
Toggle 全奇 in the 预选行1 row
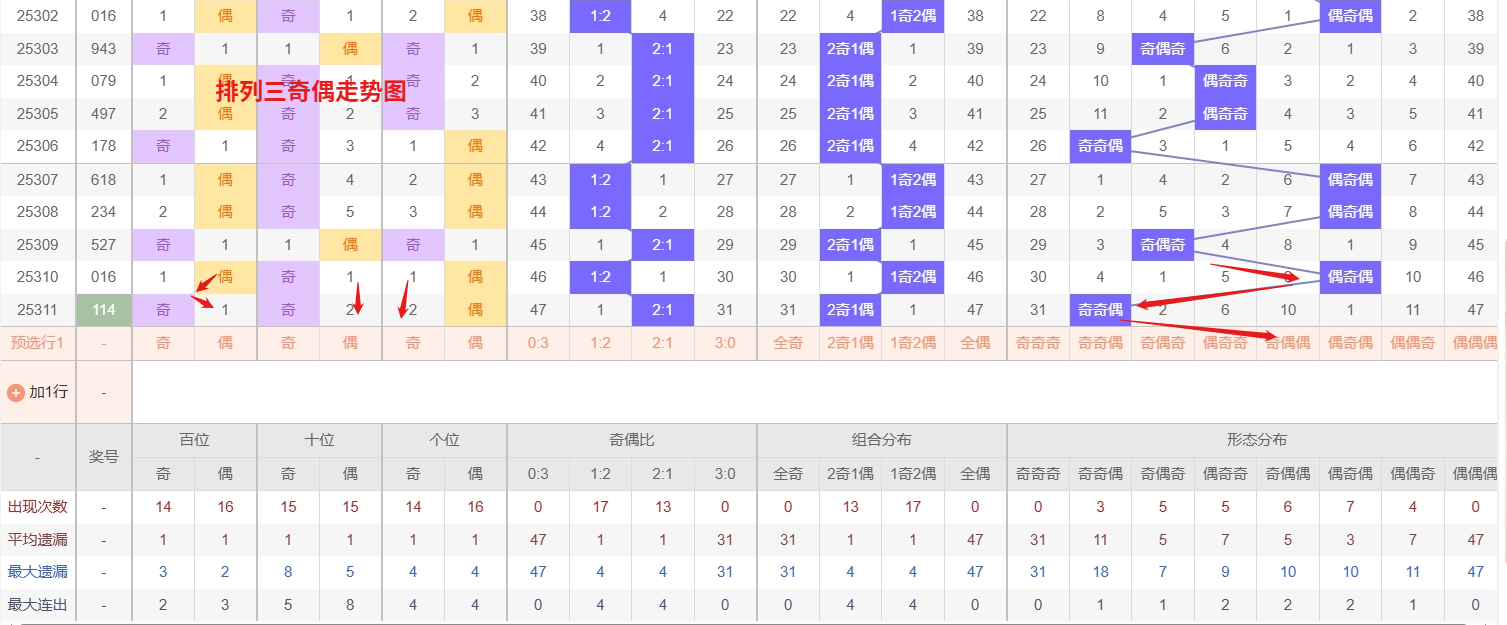click(x=788, y=343)
